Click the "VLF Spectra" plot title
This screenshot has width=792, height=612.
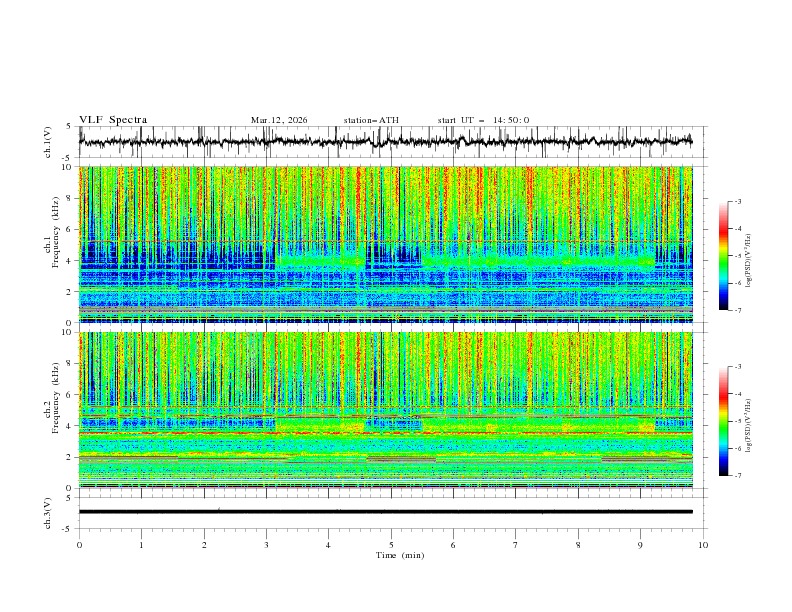(x=113, y=120)
